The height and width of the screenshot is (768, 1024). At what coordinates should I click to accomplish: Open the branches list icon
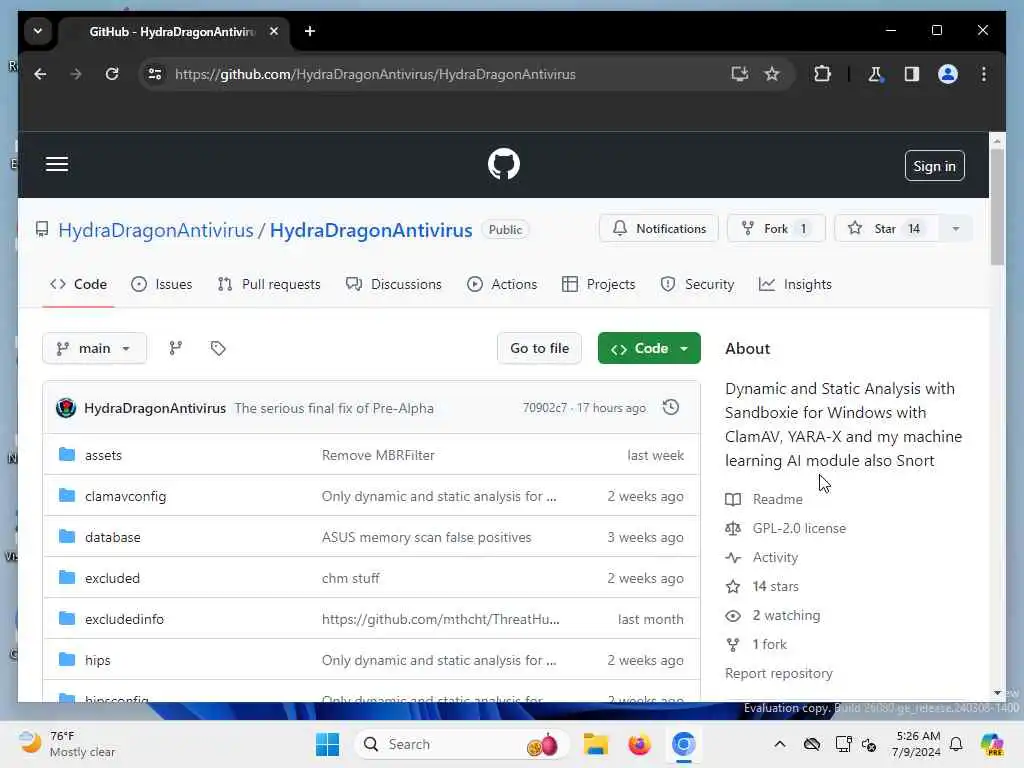click(176, 348)
